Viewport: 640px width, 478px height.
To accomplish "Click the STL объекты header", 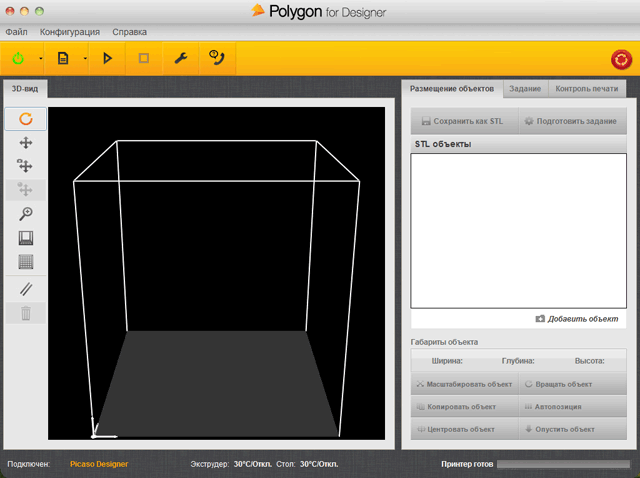I will pos(443,144).
